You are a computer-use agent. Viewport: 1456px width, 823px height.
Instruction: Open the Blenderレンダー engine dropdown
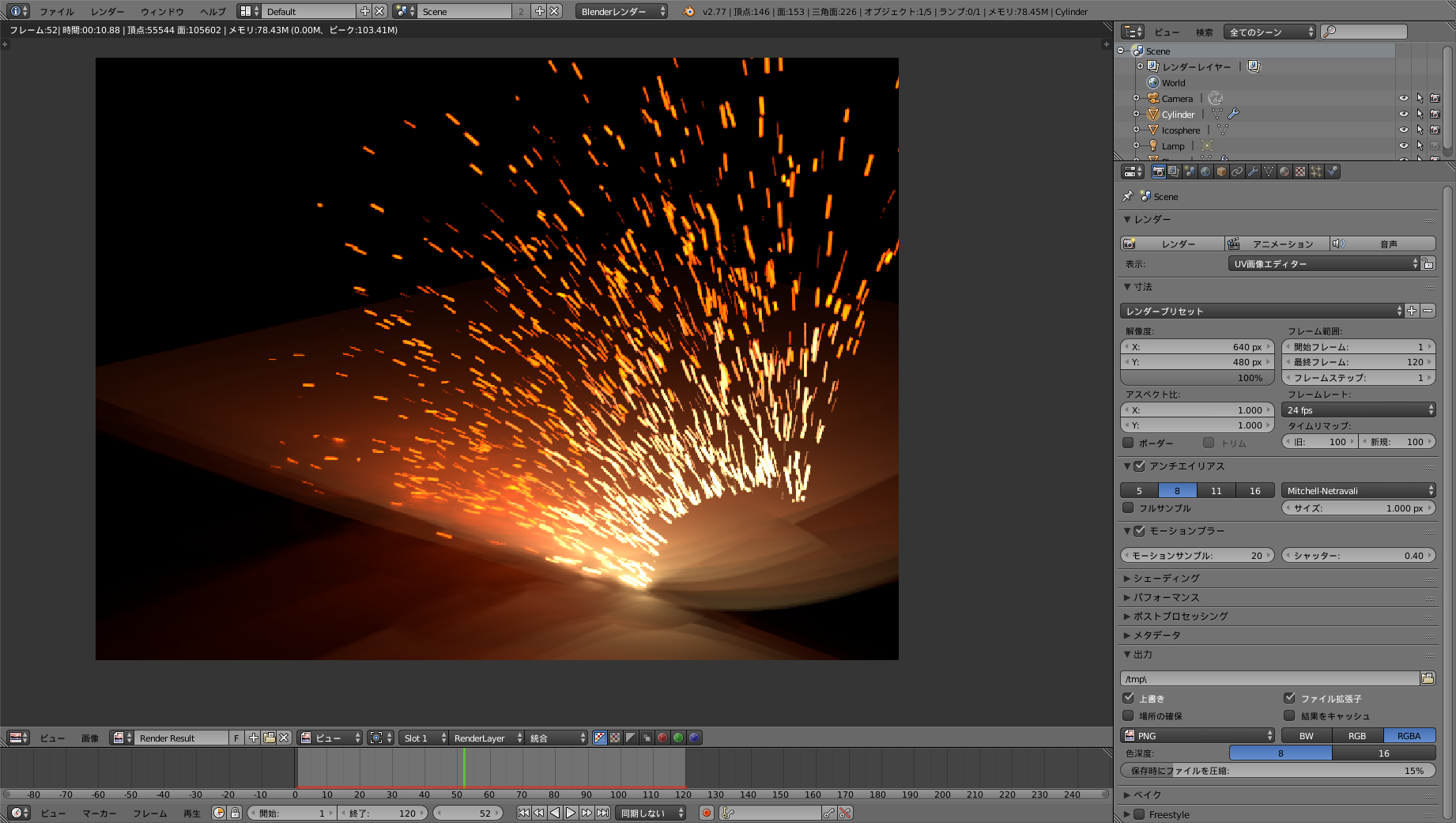[x=621, y=11]
